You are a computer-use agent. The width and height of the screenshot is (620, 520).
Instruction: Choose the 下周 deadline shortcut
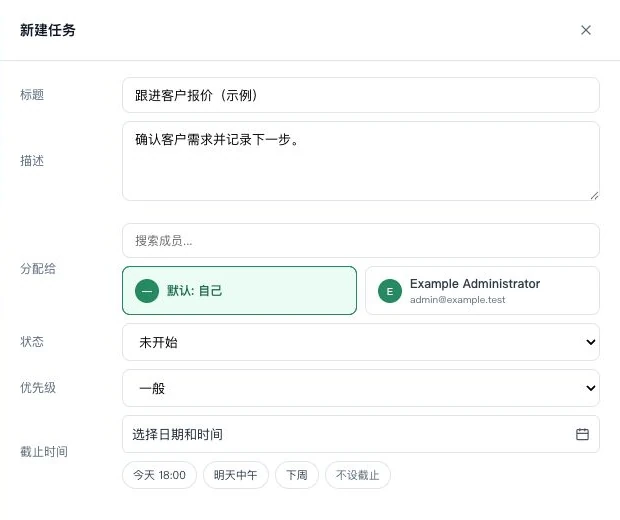point(297,475)
